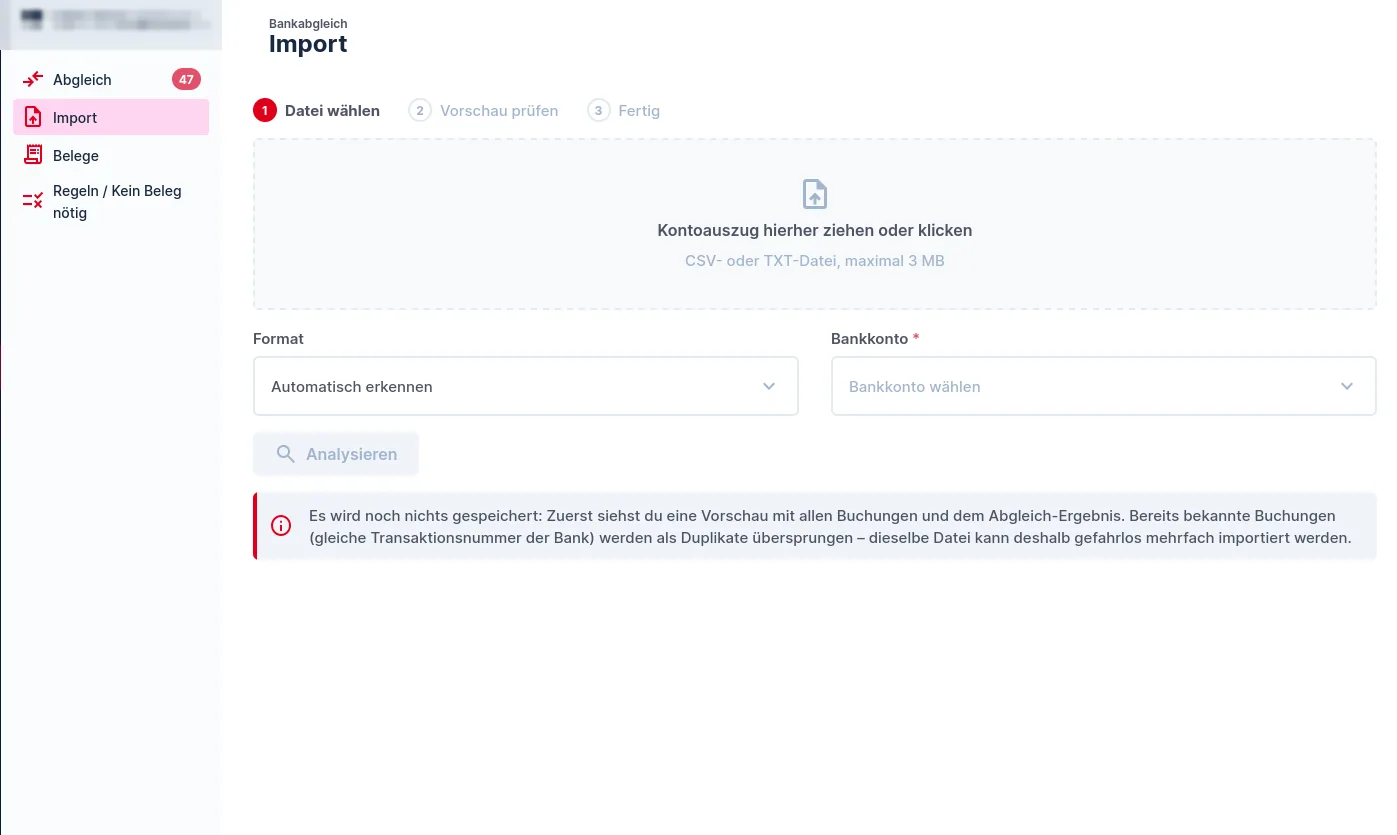Open the Abgleich menu item

point(111,80)
